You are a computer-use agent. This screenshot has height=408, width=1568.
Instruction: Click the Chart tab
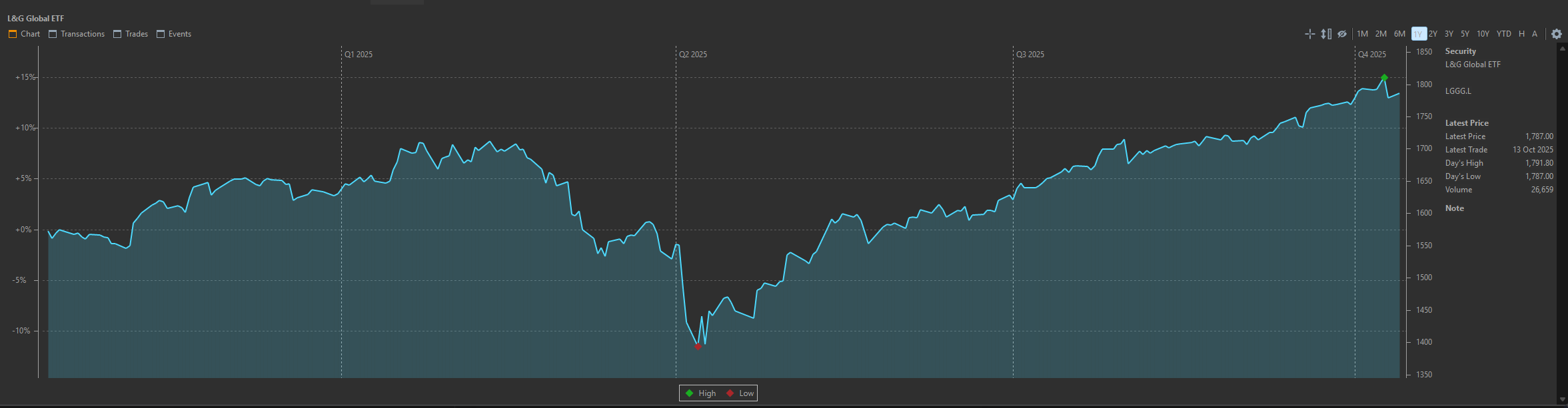pyautogui.click(x=24, y=34)
